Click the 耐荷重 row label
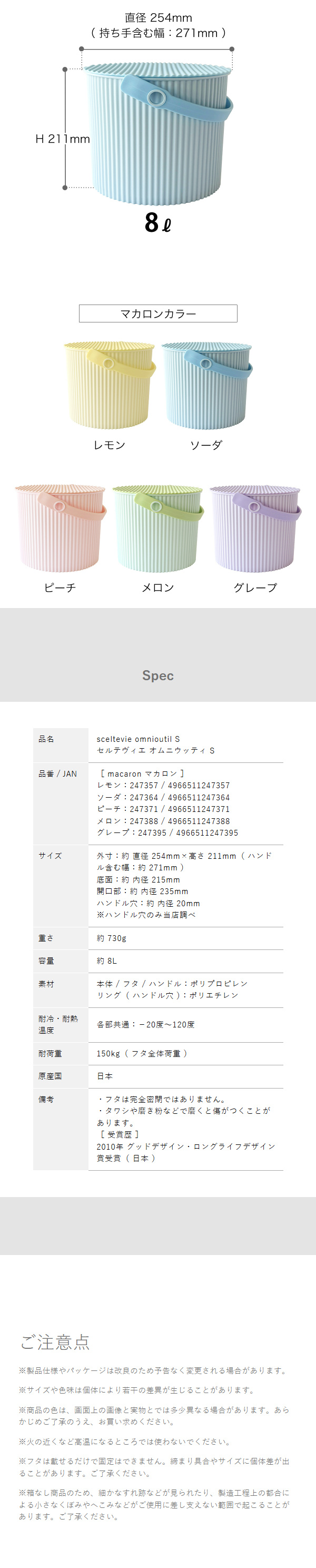Viewport: 316px width, 1568px height. [x=50, y=1053]
